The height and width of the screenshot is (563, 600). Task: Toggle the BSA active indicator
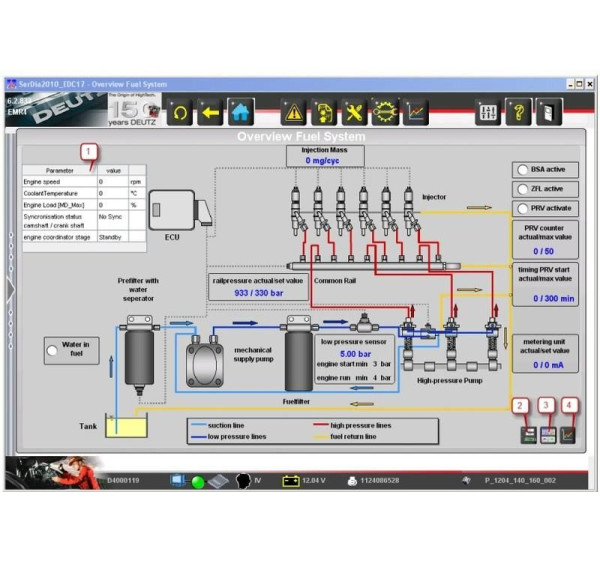[x=523, y=170]
